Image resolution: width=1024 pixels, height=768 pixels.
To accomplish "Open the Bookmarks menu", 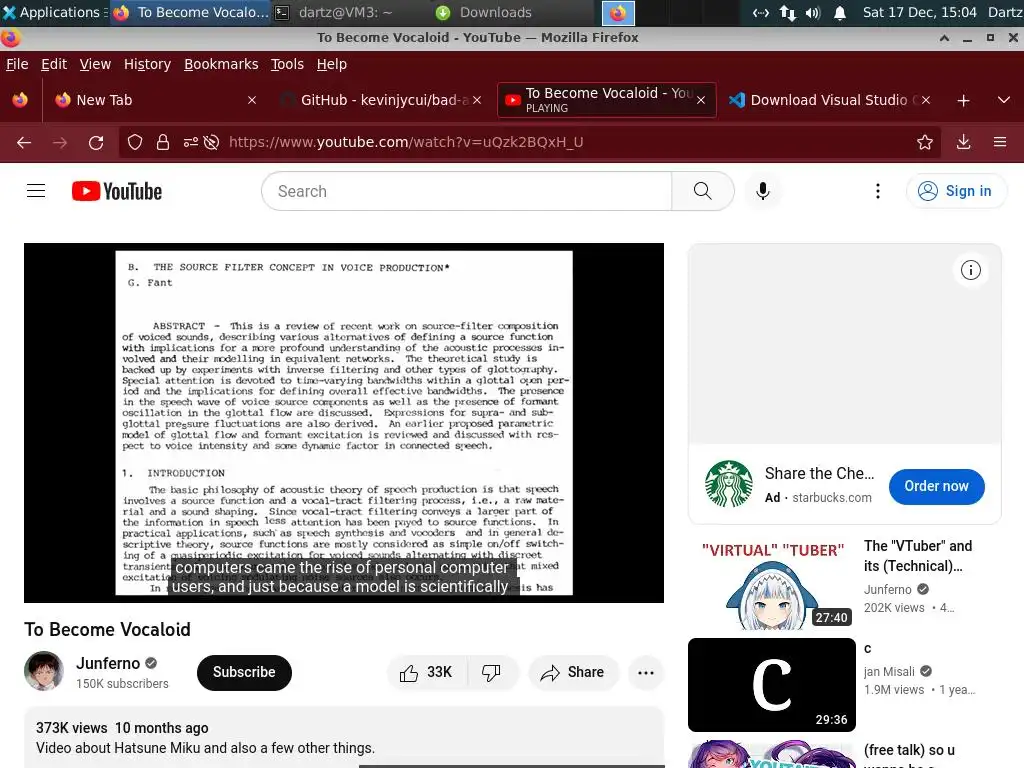I will point(221,64).
